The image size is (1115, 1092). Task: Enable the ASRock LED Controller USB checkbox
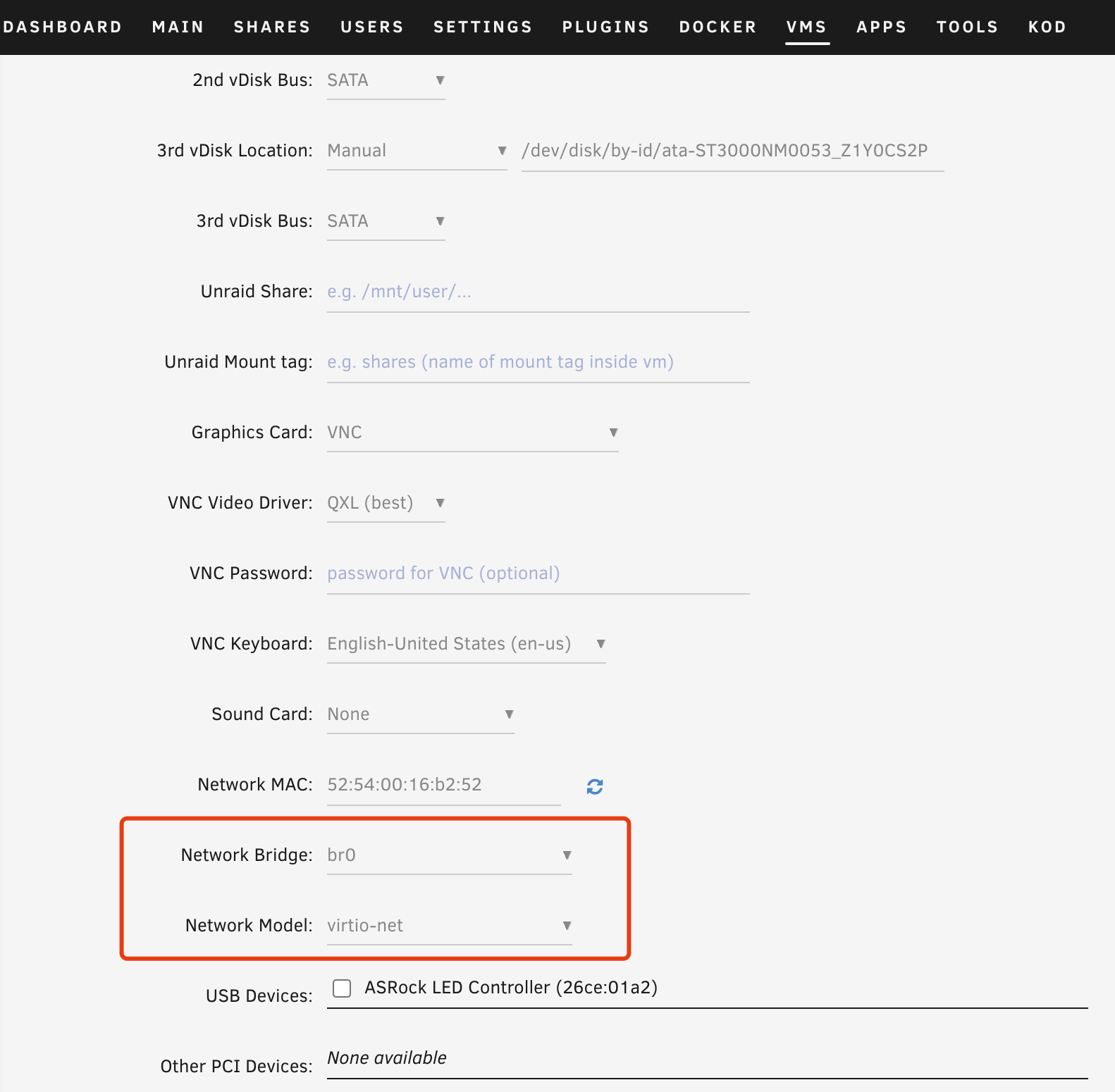pos(343,988)
